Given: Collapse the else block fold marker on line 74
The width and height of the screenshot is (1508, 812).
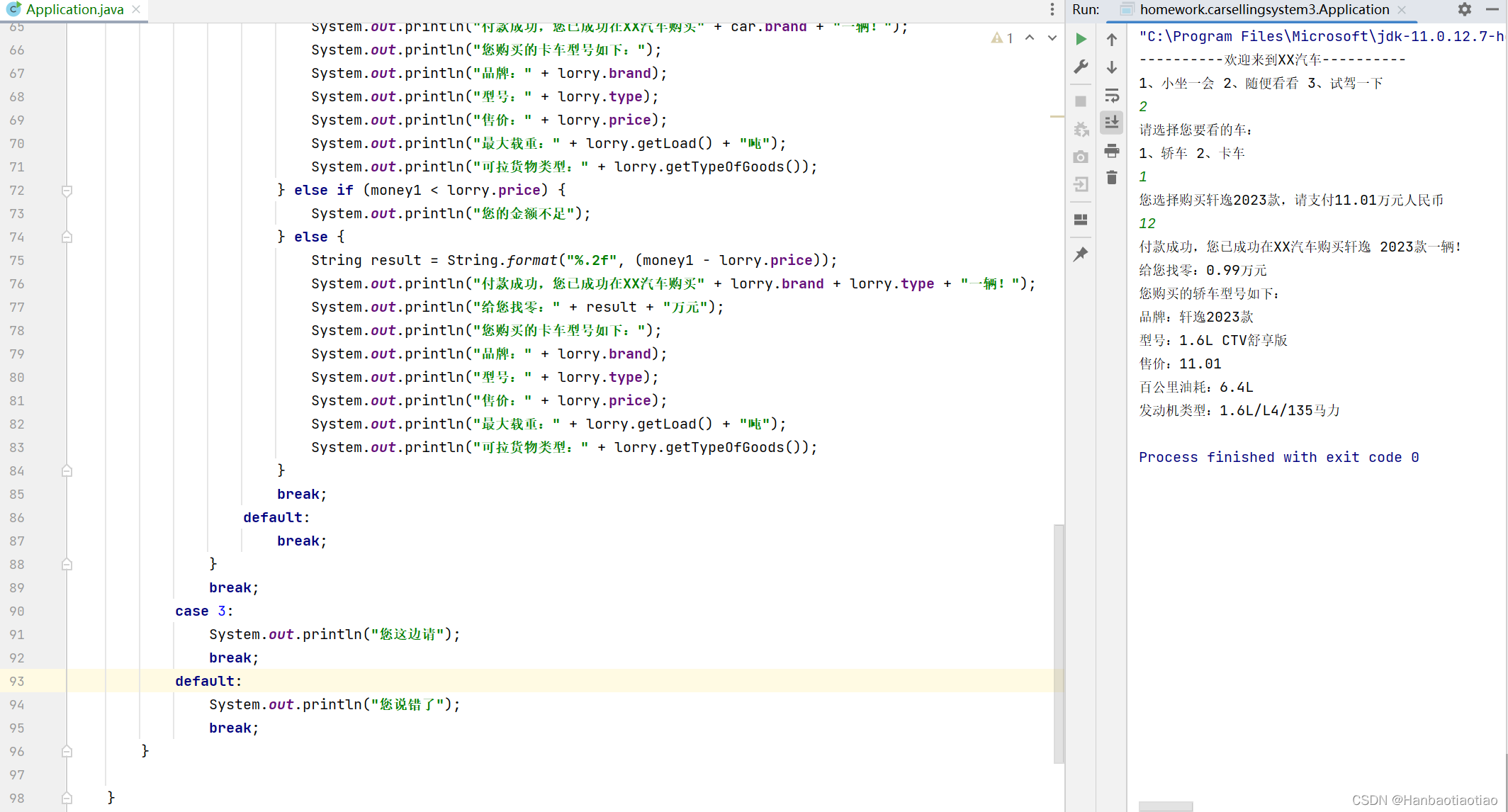Looking at the screenshot, I should click(67, 237).
